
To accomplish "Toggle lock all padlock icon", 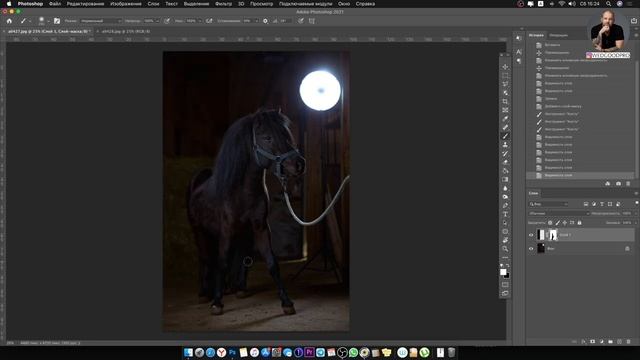I will (580, 223).
